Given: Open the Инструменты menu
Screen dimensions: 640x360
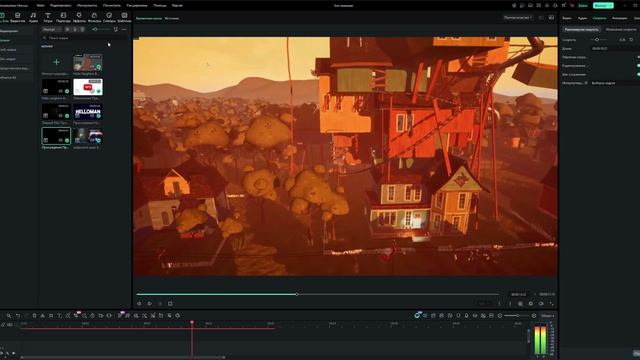Looking at the screenshot, I should [x=87, y=6].
